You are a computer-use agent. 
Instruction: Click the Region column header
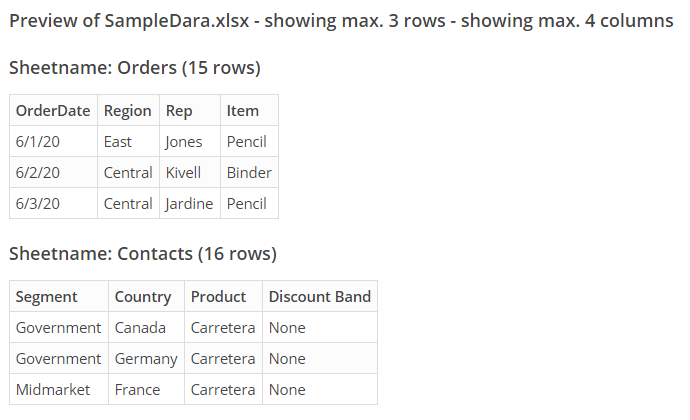pos(127,111)
